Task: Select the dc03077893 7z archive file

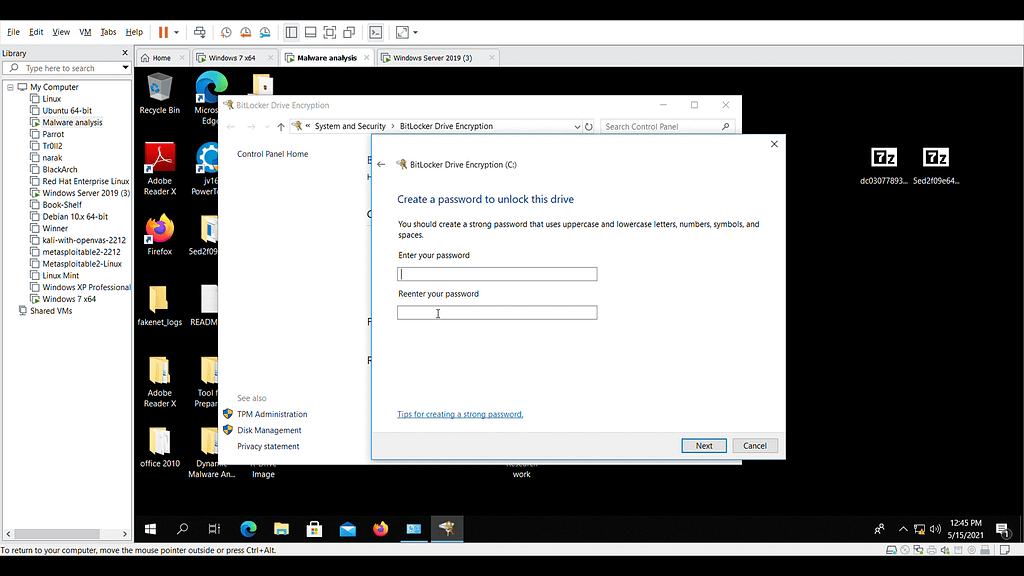Action: (x=884, y=166)
